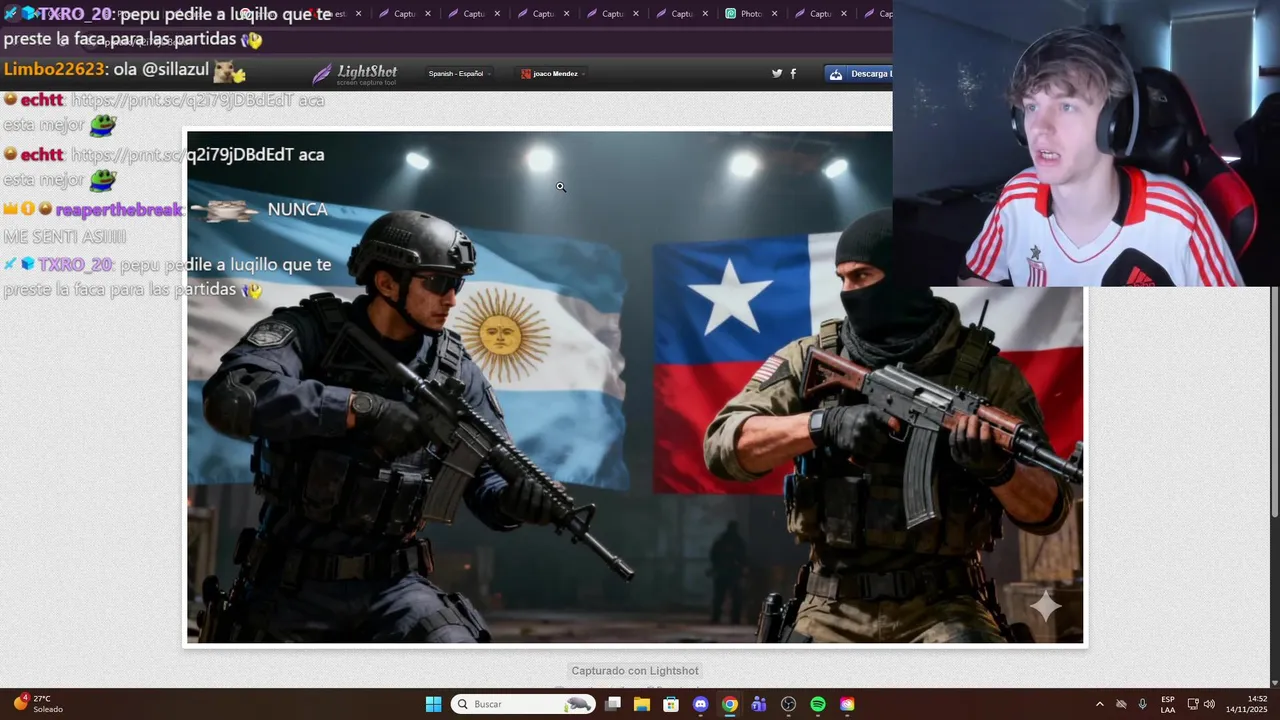Viewport: 1280px width, 720px height.
Task: Open the Windows Start menu
Action: click(x=433, y=704)
